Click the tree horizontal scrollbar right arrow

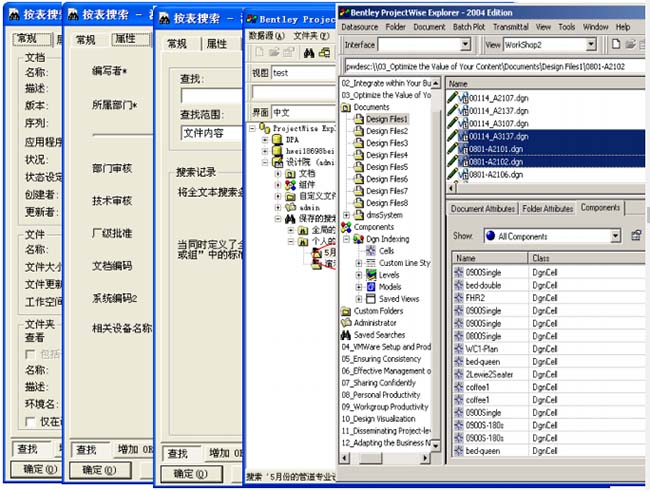tap(425, 458)
